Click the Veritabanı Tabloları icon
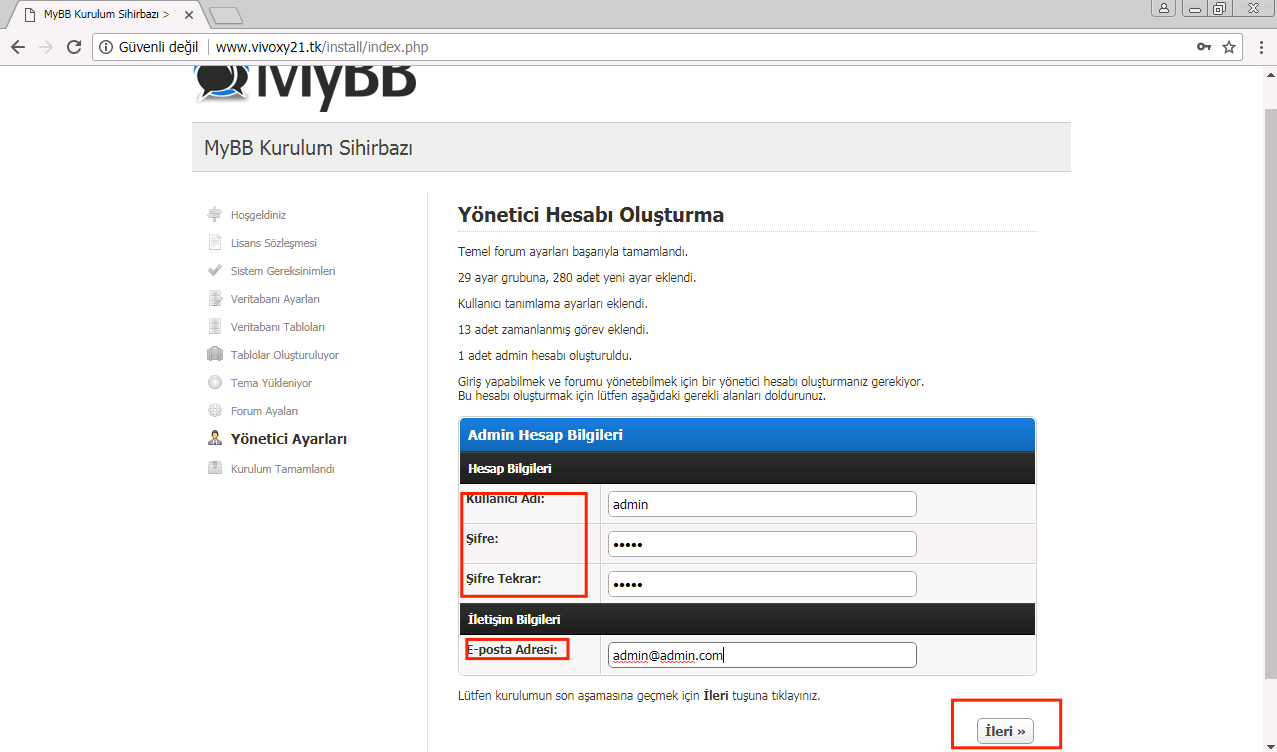 click(214, 326)
